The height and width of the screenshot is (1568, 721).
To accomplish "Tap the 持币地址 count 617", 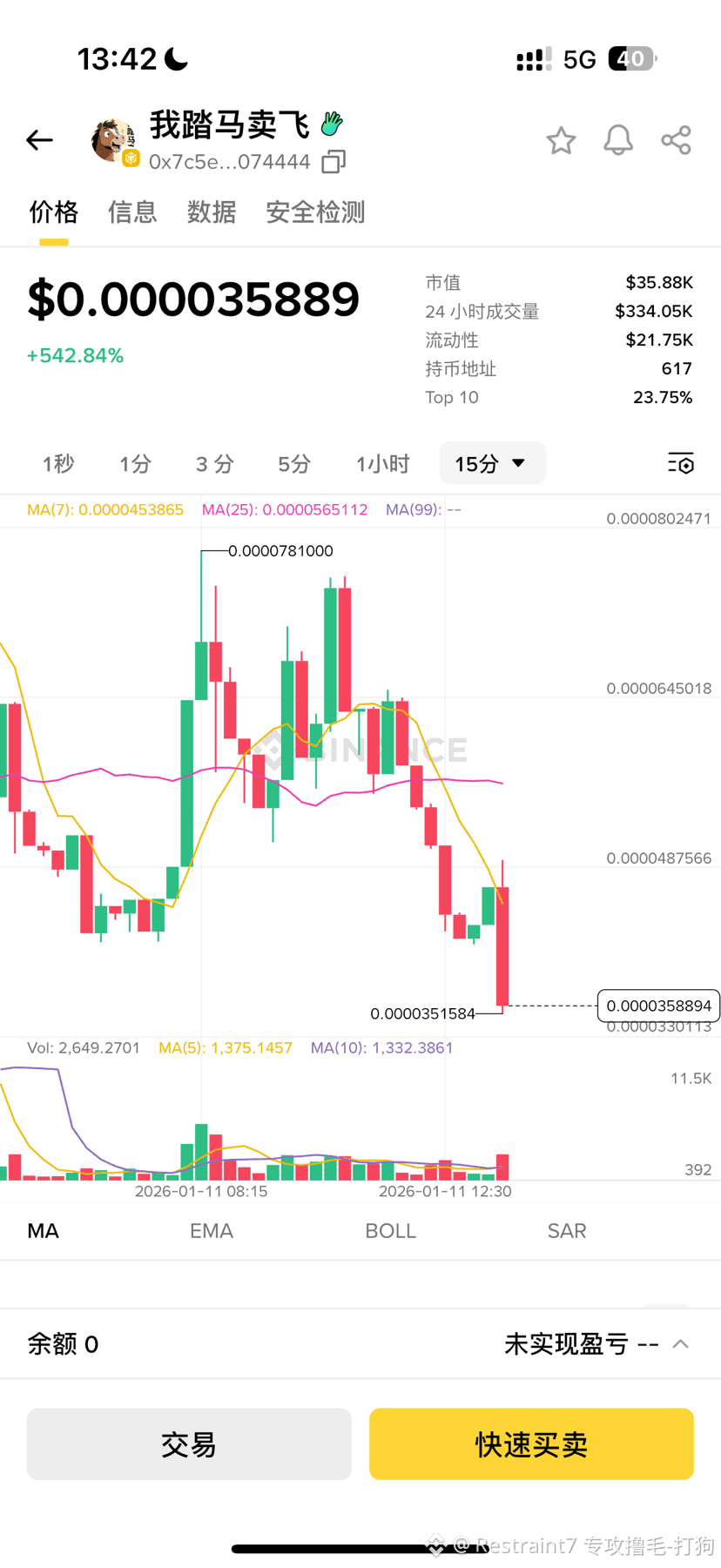I will tap(677, 368).
